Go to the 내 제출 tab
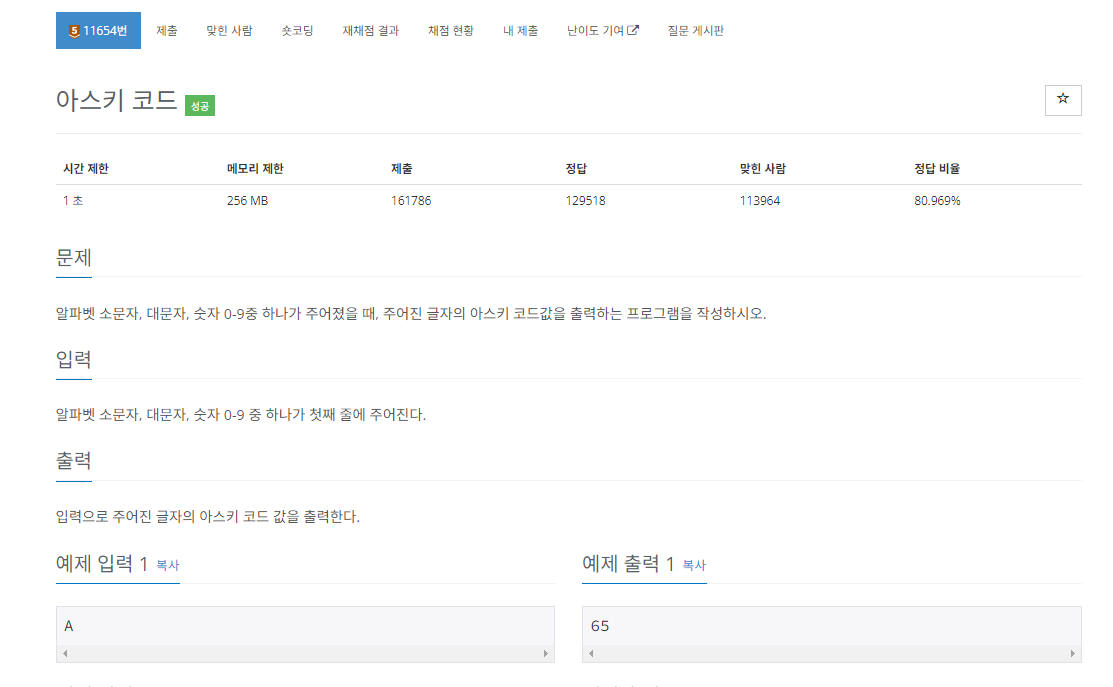 click(x=520, y=31)
